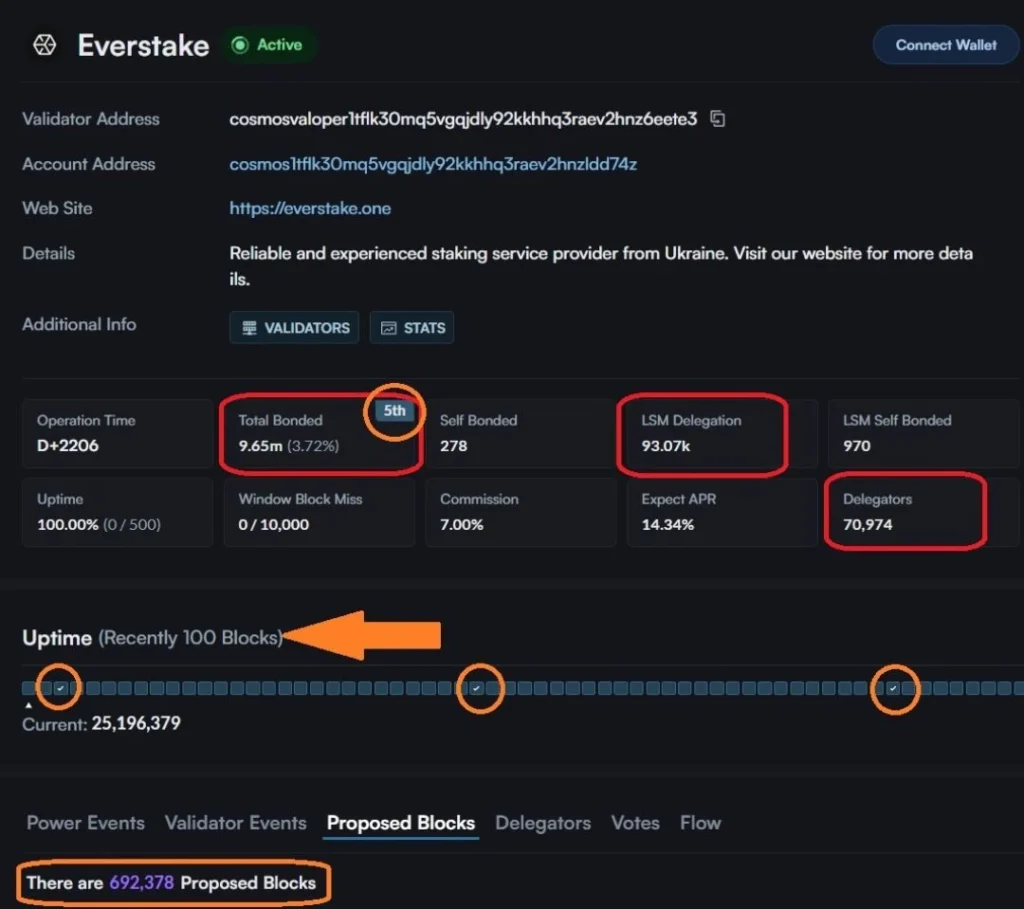The image size is (1024, 909).
Task: Switch to the Validator Events tab
Action: tap(236, 823)
